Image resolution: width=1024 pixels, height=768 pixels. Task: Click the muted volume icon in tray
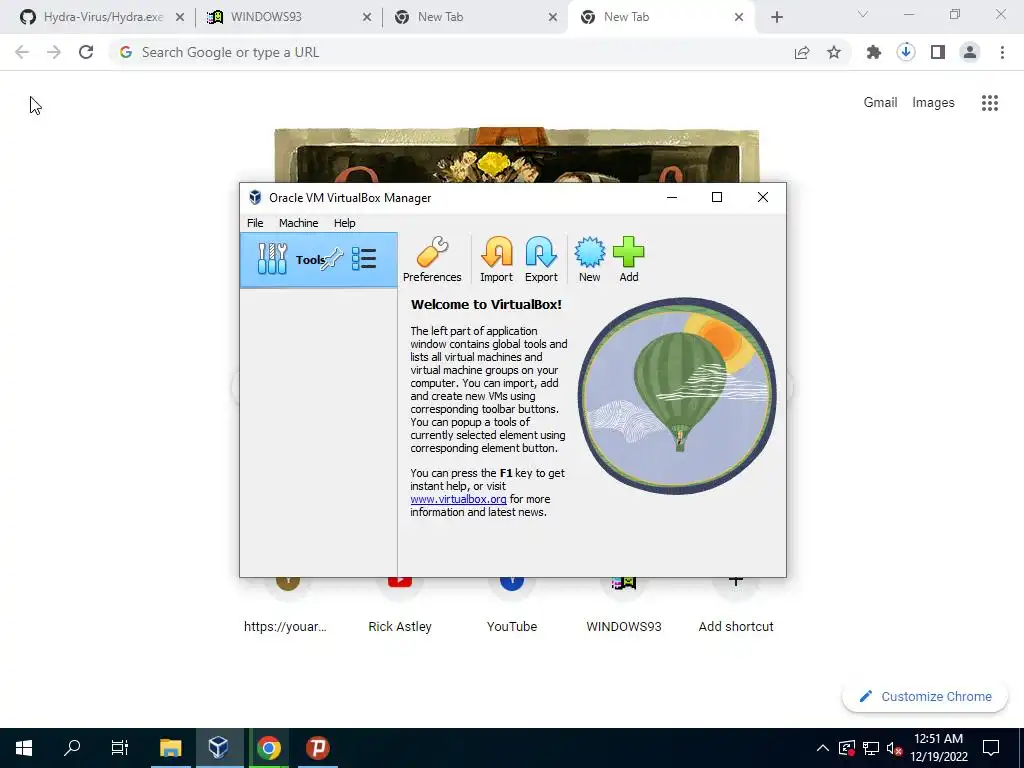point(894,748)
